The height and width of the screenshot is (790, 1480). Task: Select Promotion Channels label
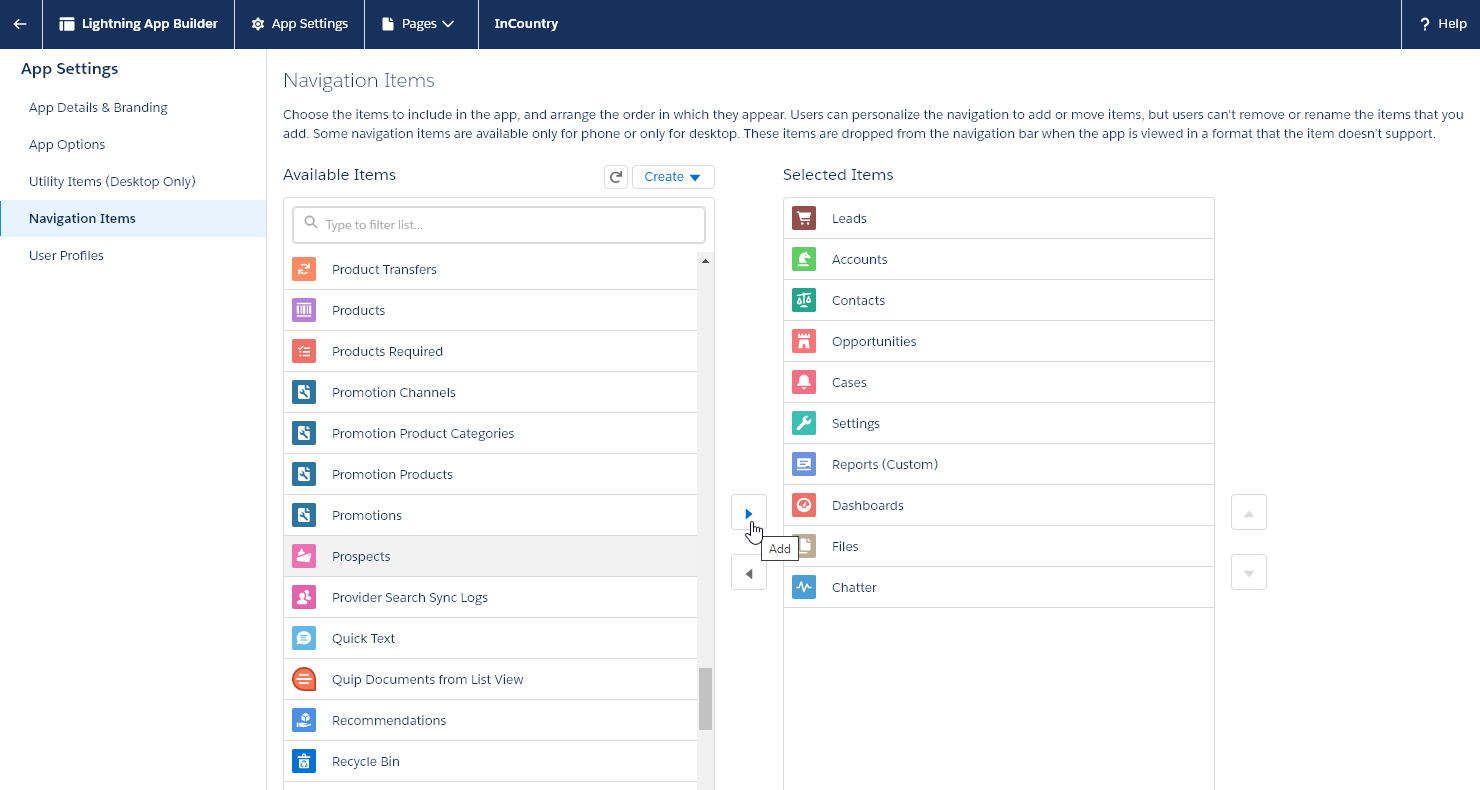[x=394, y=393]
